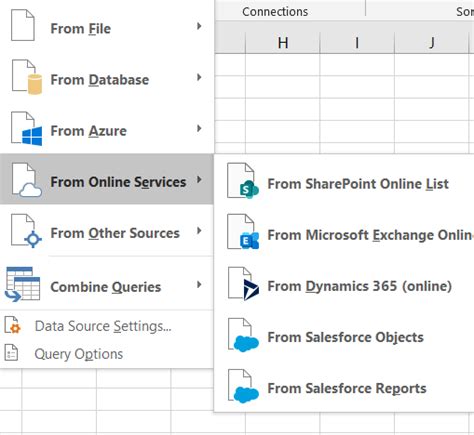
Task: Click the Combine Queries tables icon
Action: [22, 284]
